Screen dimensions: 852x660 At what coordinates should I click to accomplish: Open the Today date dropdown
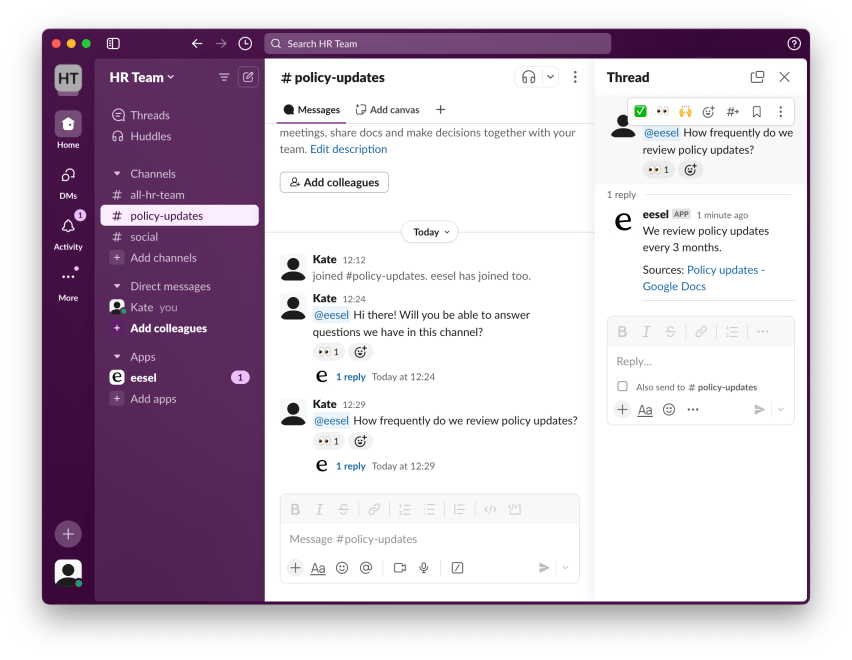tap(430, 232)
